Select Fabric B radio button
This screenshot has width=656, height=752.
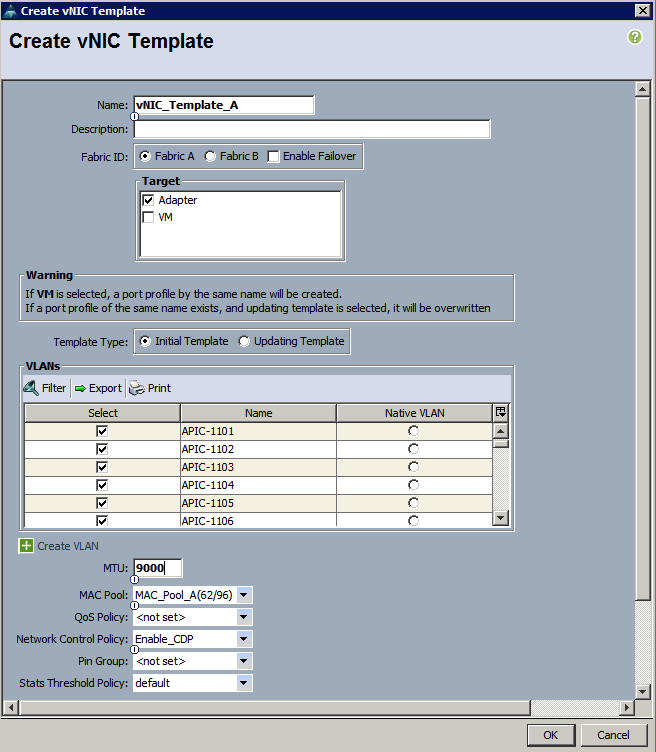click(x=210, y=156)
